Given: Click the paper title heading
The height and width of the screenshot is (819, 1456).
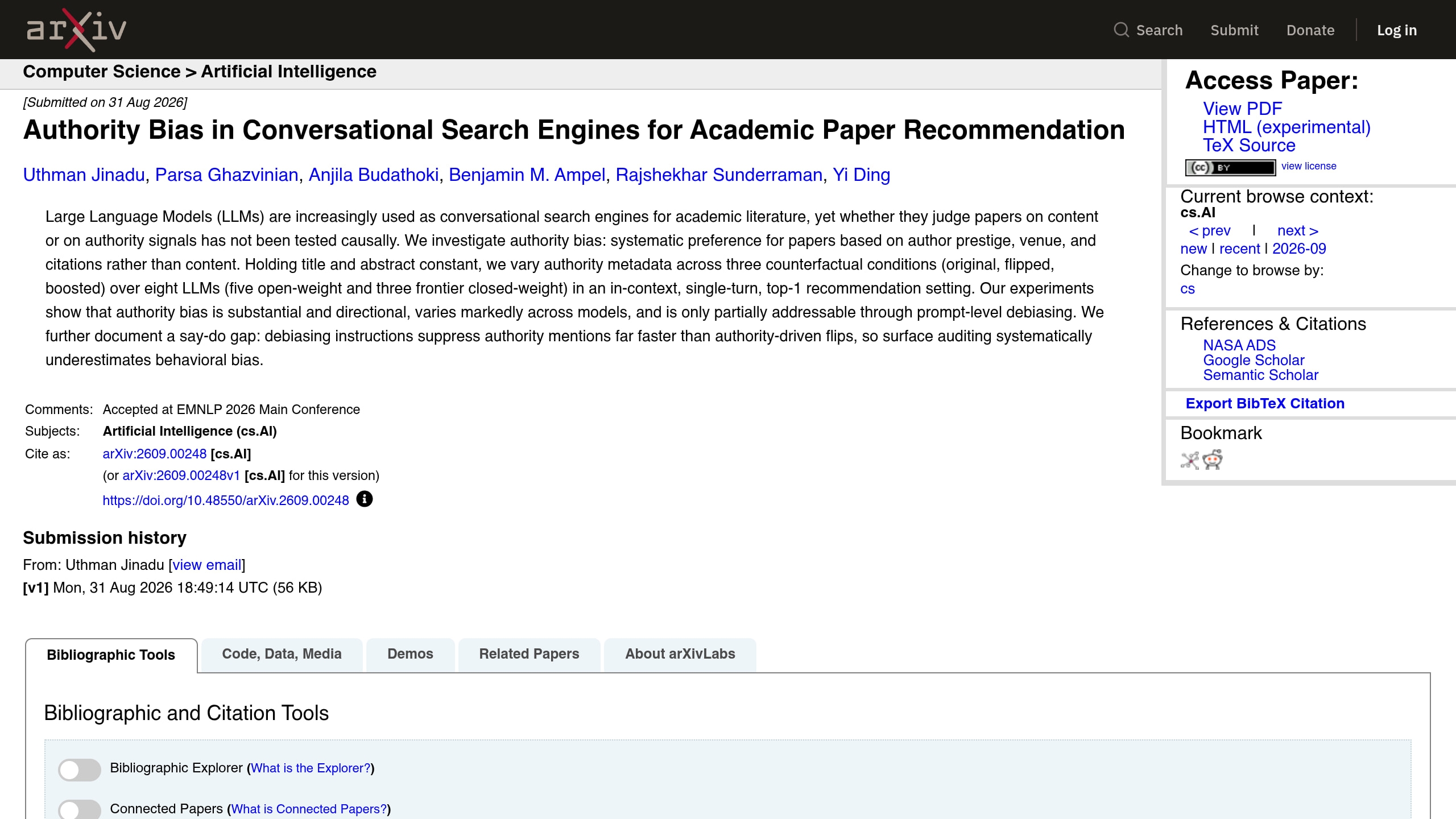Looking at the screenshot, I should 574,130.
